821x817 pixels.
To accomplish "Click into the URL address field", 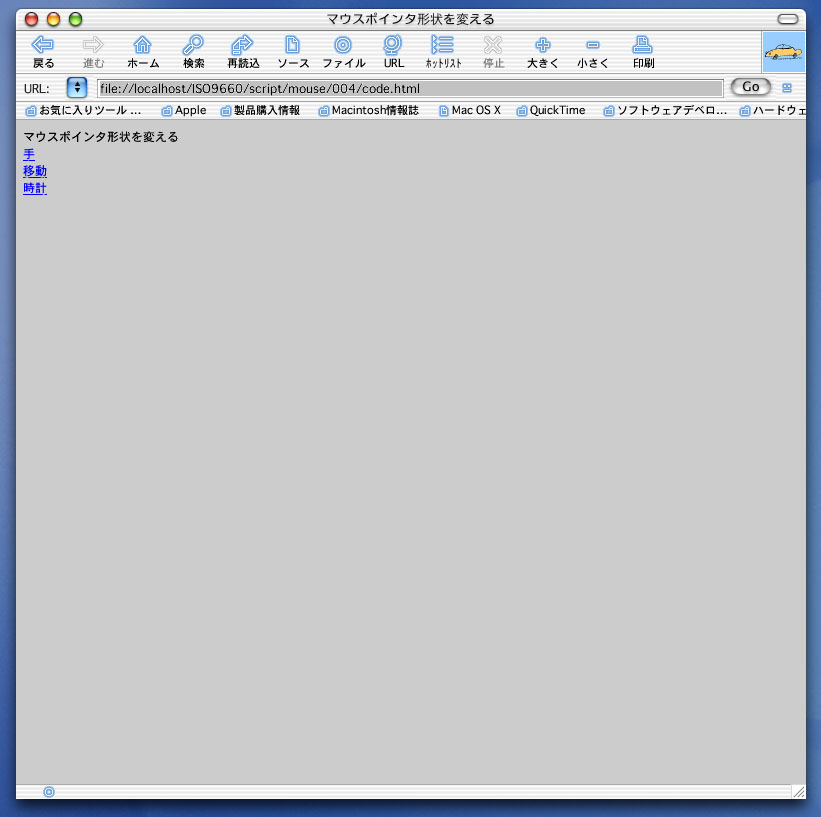I will click(410, 89).
